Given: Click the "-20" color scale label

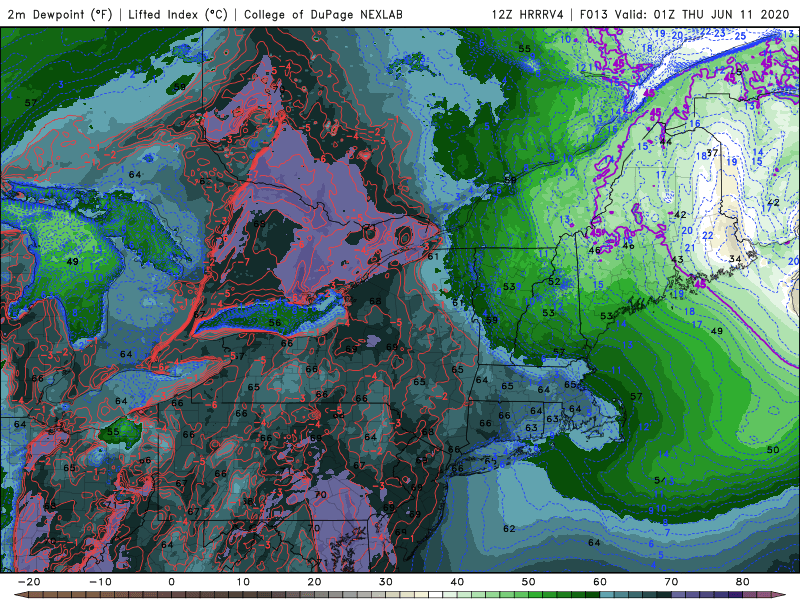Looking at the screenshot, I should [29, 582].
